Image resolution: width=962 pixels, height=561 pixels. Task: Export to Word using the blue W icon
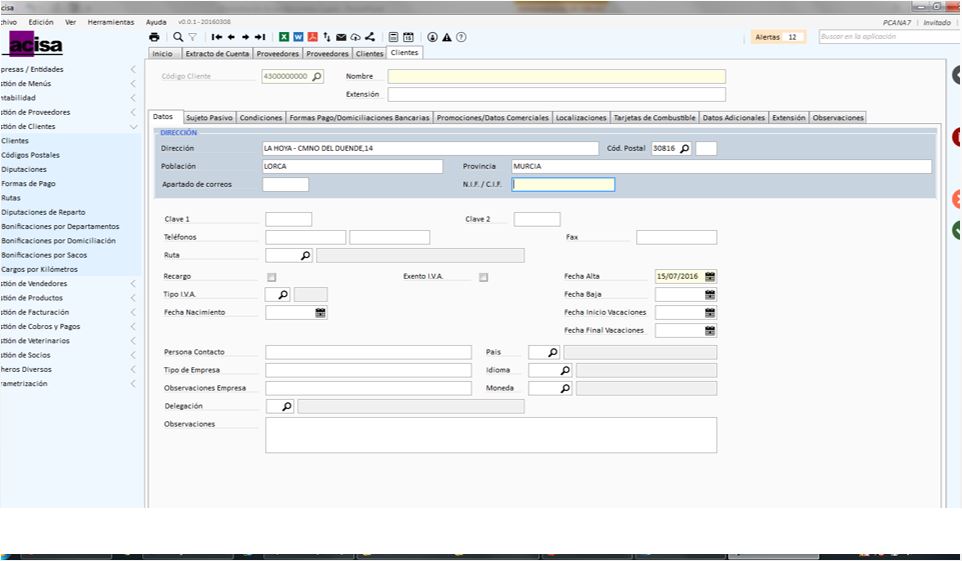[298, 37]
